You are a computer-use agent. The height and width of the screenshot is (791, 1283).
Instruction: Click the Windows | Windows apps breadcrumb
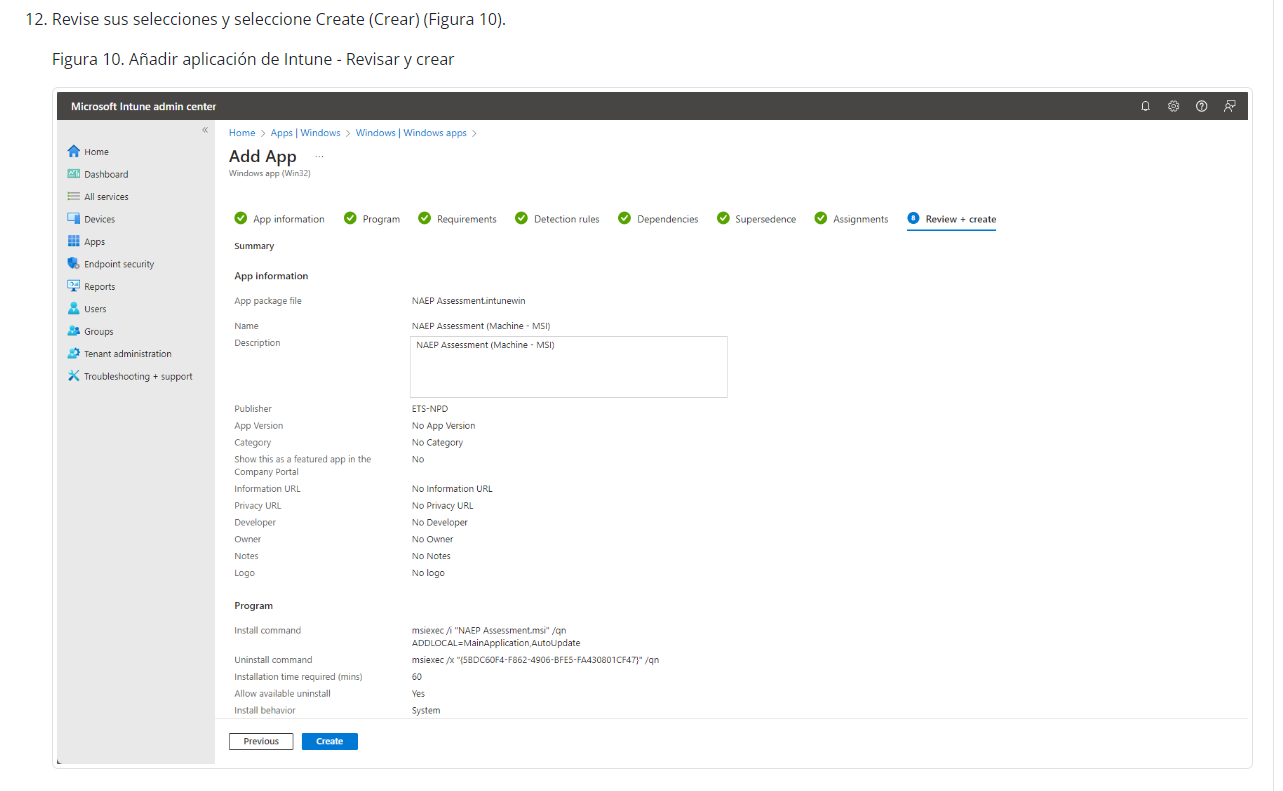click(411, 133)
